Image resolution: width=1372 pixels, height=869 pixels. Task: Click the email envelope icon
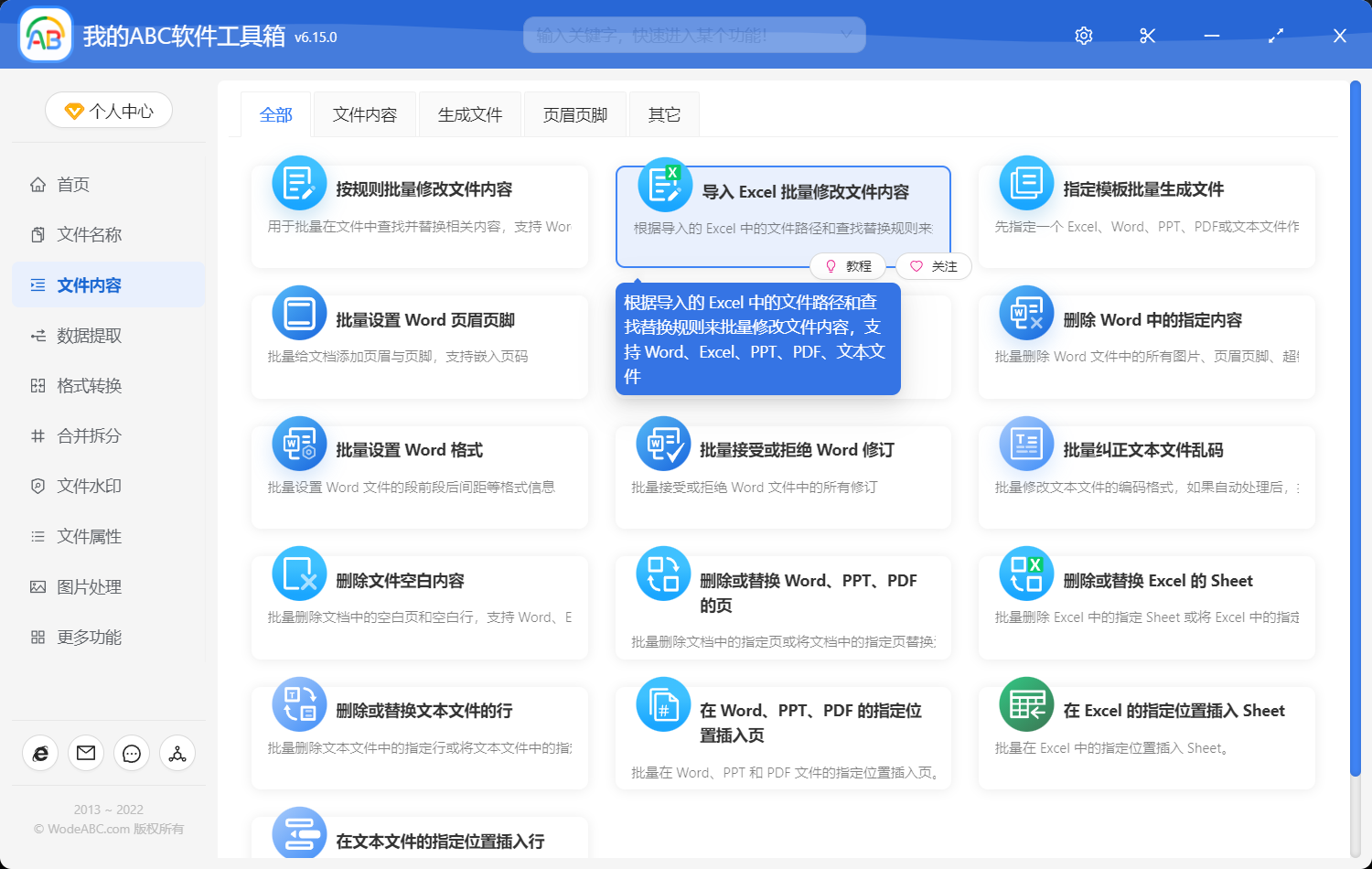pos(86,753)
